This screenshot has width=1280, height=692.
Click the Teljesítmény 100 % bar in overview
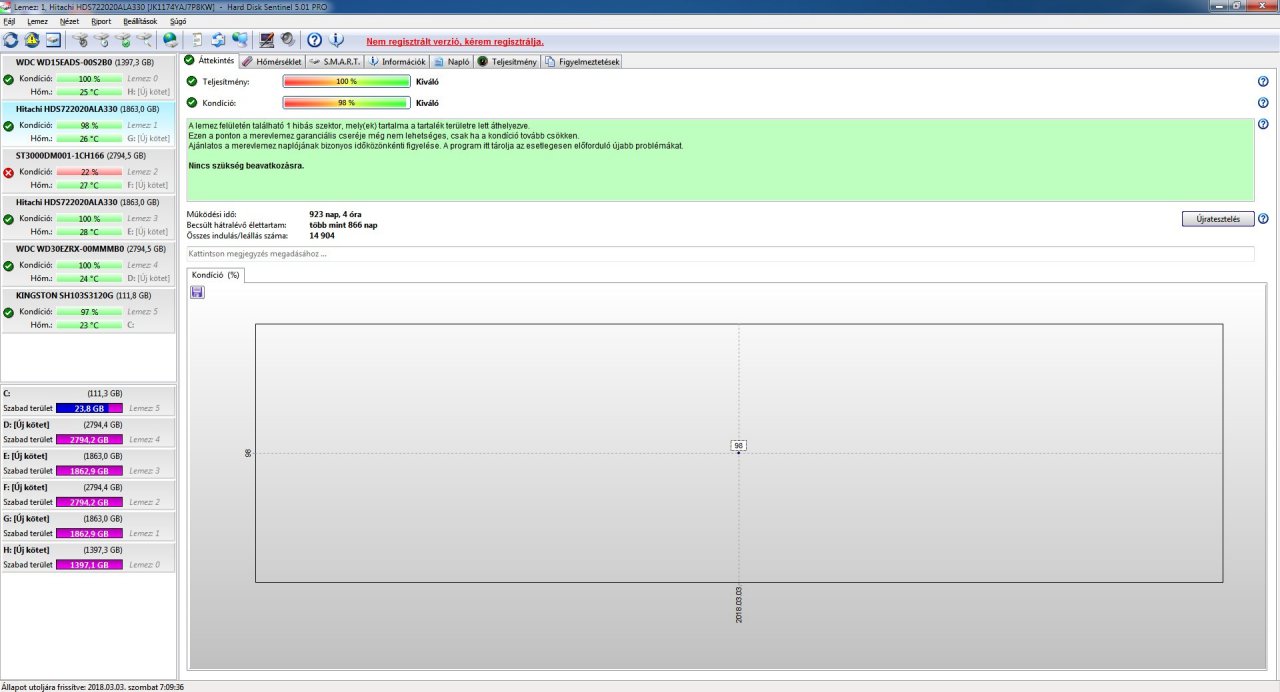(346, 81)
